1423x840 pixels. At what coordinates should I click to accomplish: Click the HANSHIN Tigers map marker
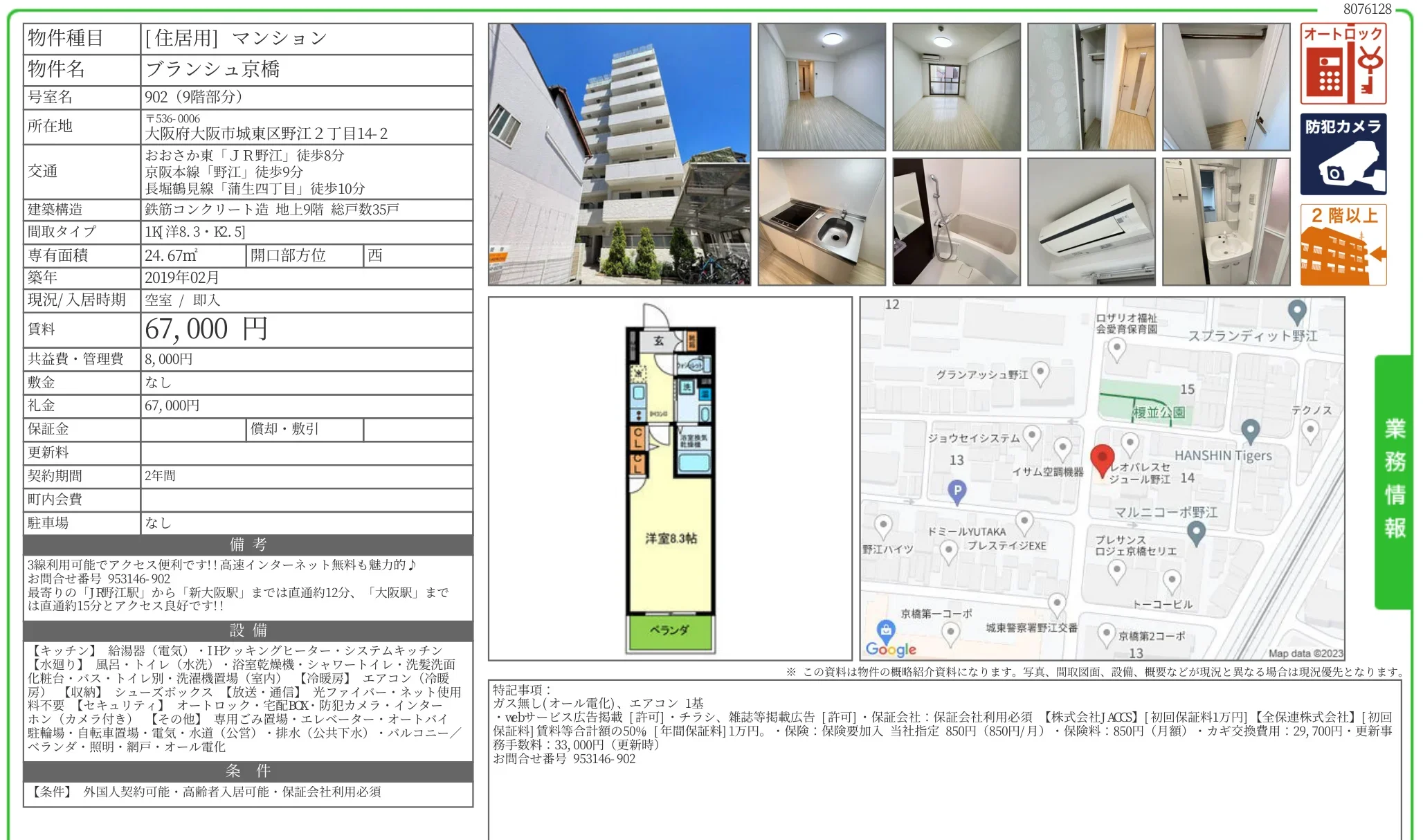(1249, 430)
